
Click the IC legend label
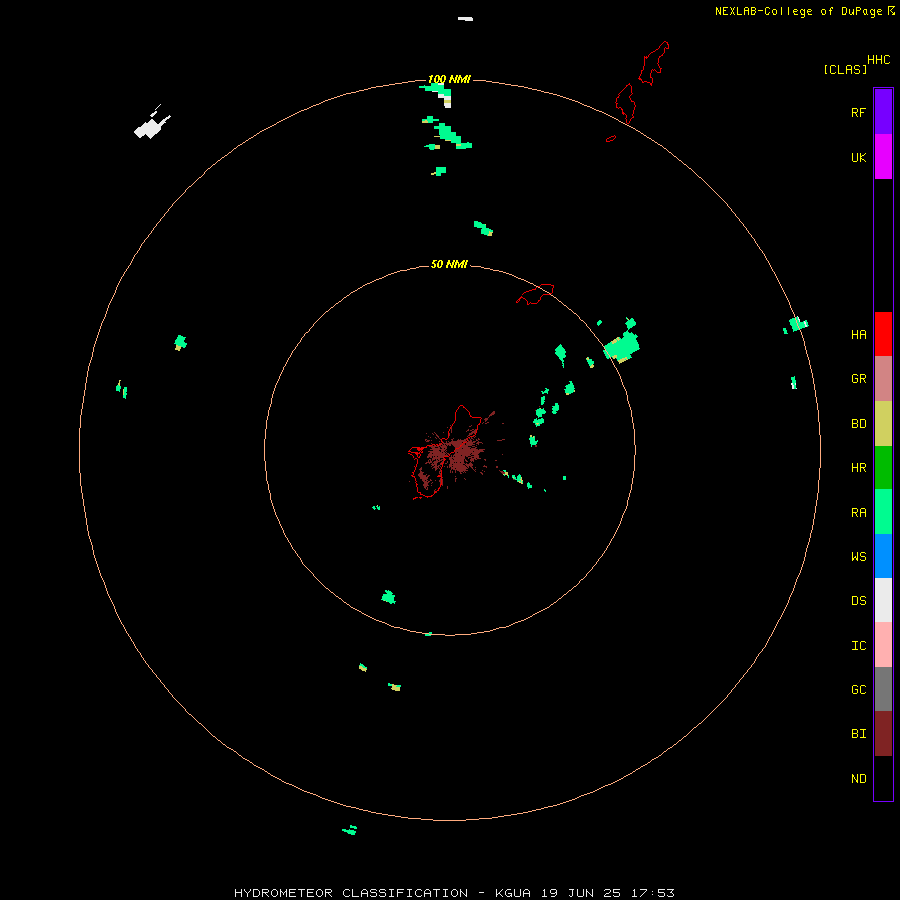pyautogui.click(x=858, y=646)
